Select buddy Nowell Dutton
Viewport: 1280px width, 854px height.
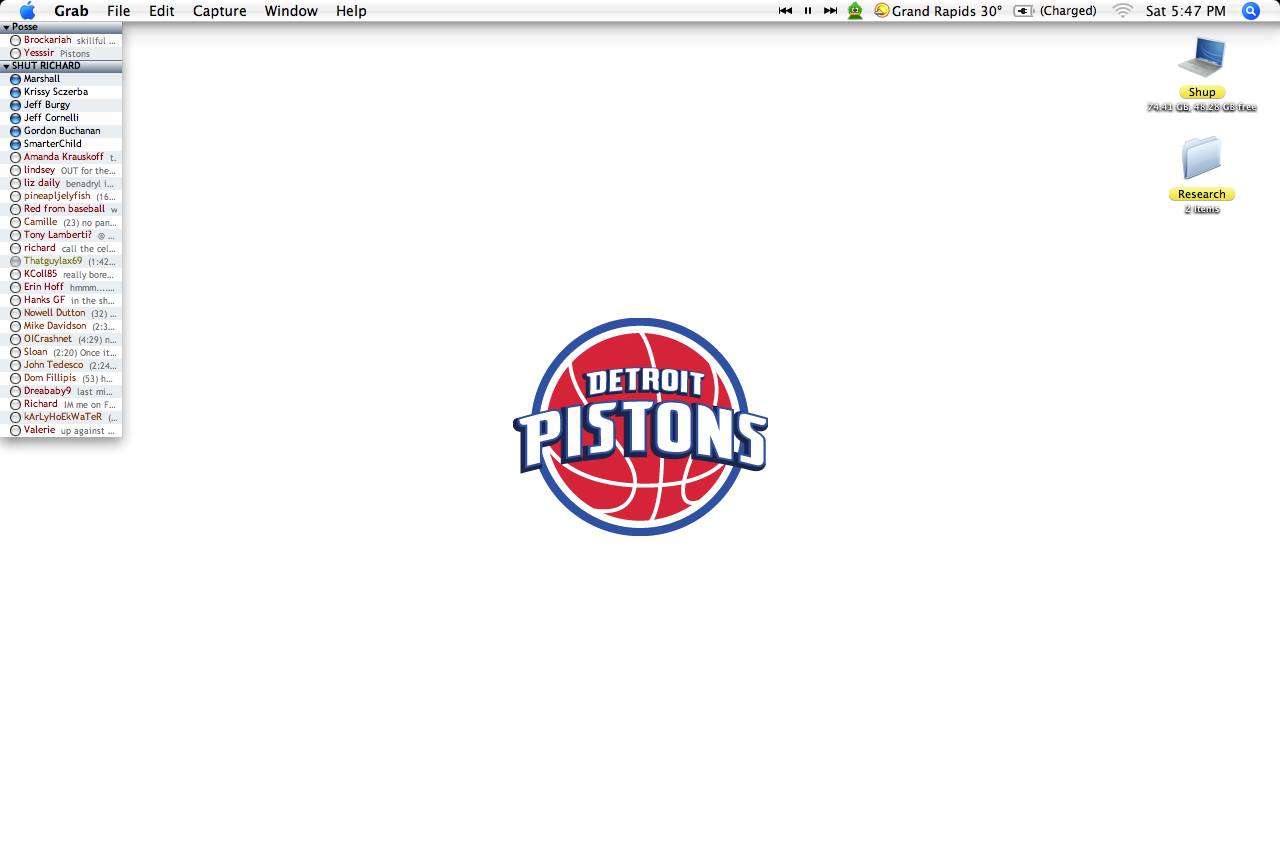coord(61,313)
